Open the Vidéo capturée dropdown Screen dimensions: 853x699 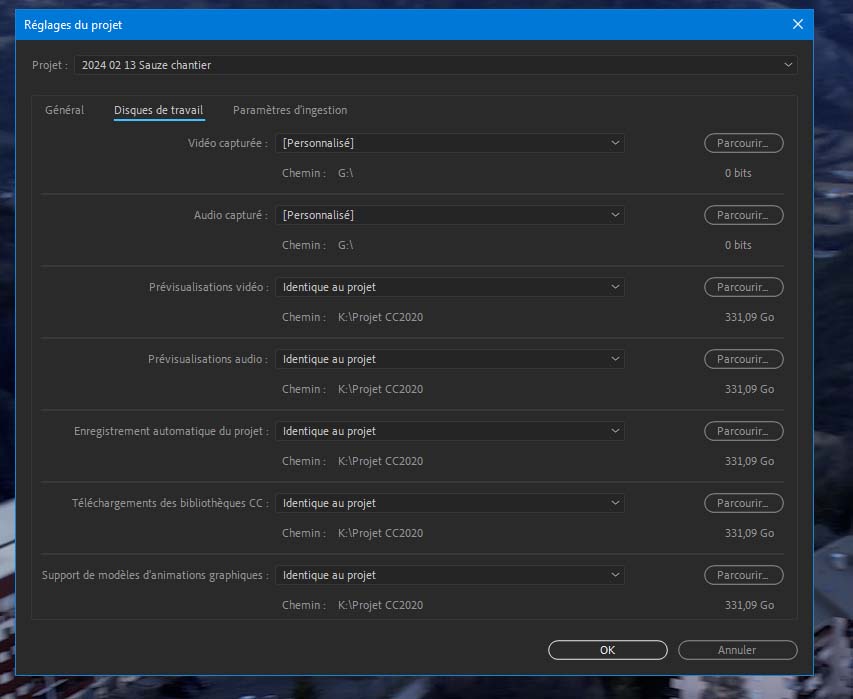(449, 143)
